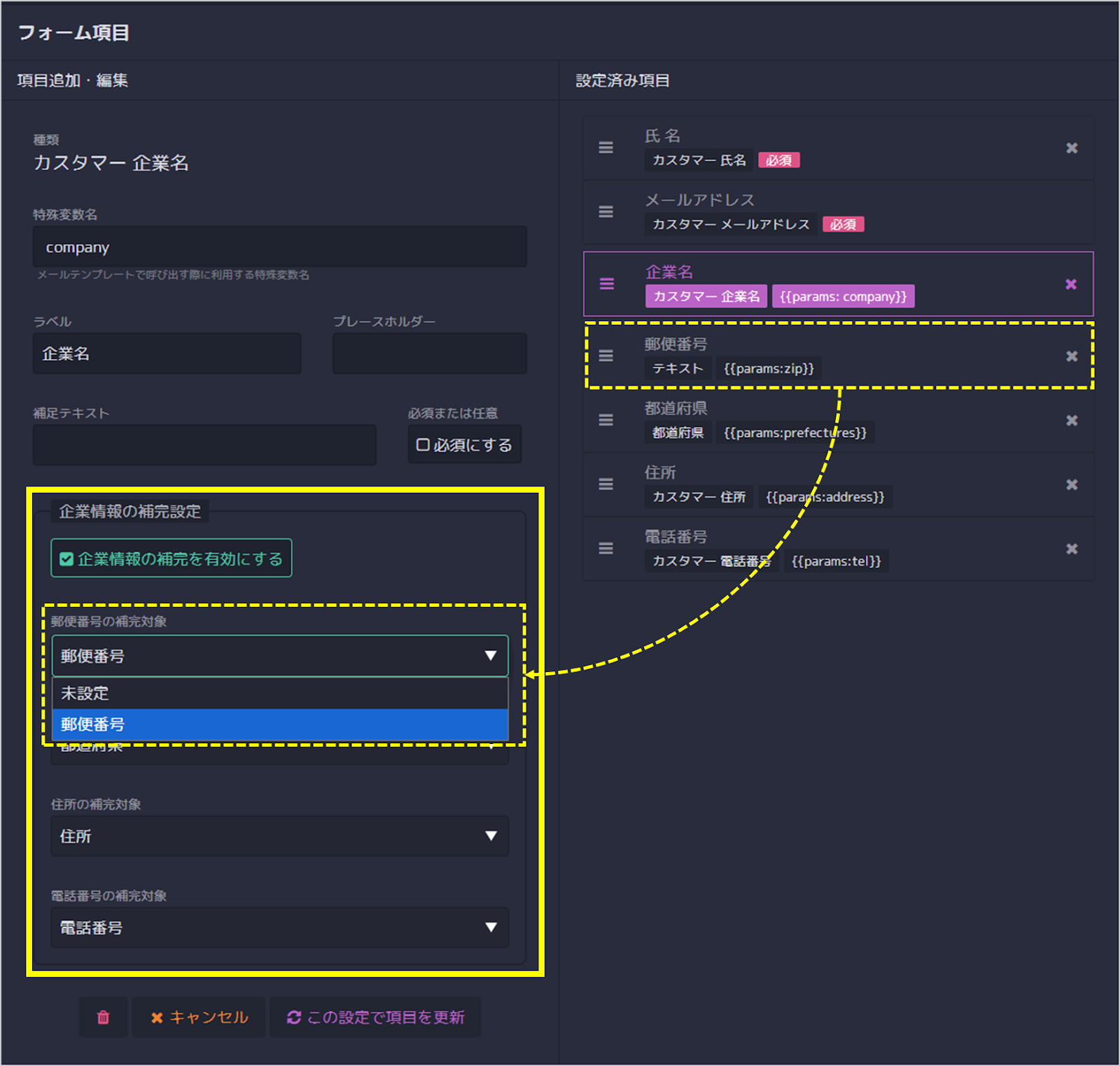Open the 住所の補完対象 dropdown
This screenshot has height=1066, width=1120.
click(279, 836)
